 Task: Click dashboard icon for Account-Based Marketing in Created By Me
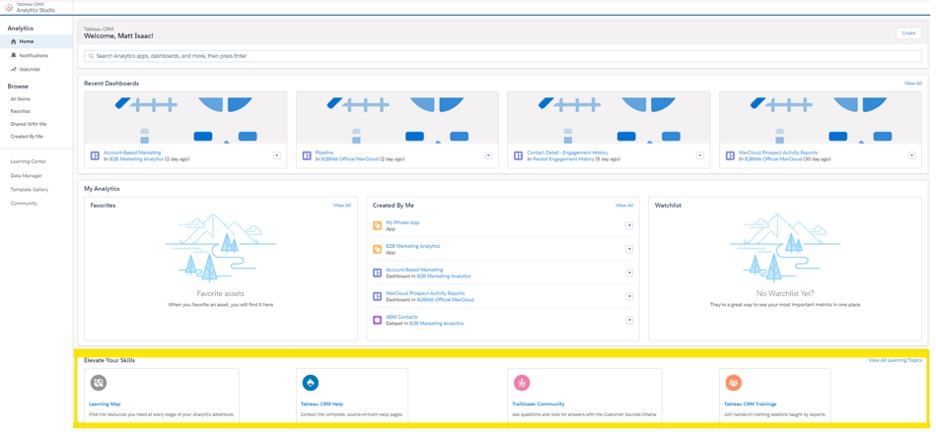(x=377, y=273)
